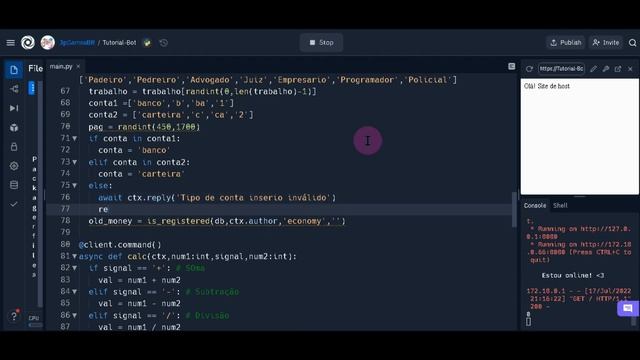Collapse the elif block at line 73
This screenshot has width=640, height=360.
pos(75,162)
